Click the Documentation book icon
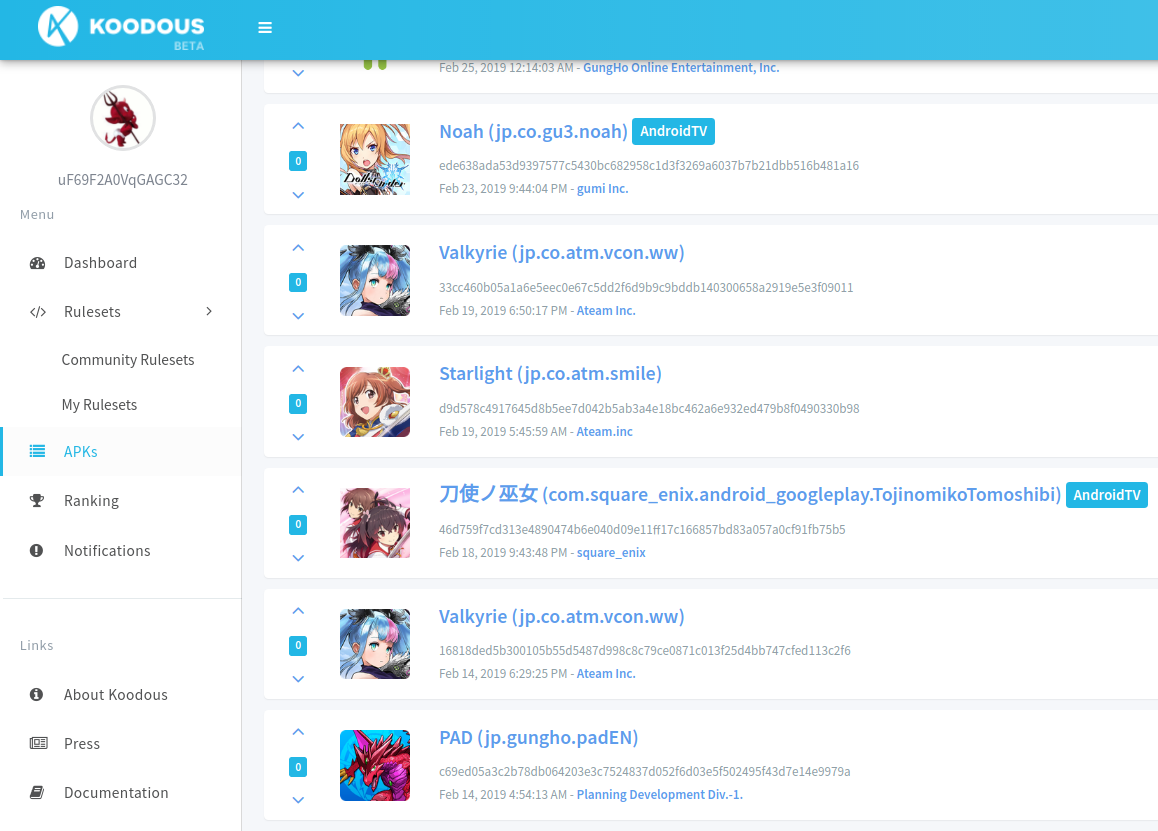 point(36,793)
